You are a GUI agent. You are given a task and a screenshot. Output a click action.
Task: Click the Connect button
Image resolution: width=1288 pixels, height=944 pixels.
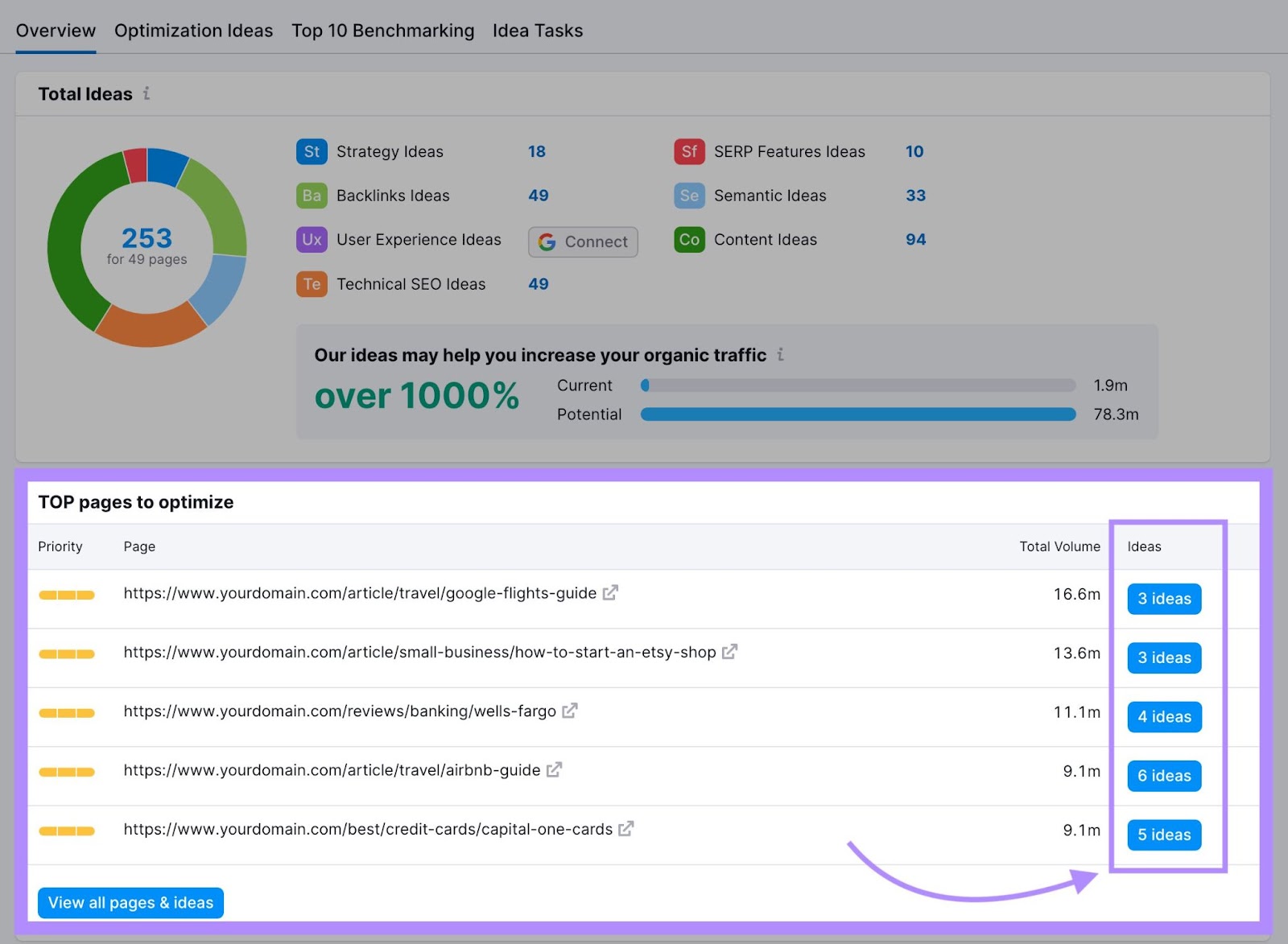[x=582, y=241]
